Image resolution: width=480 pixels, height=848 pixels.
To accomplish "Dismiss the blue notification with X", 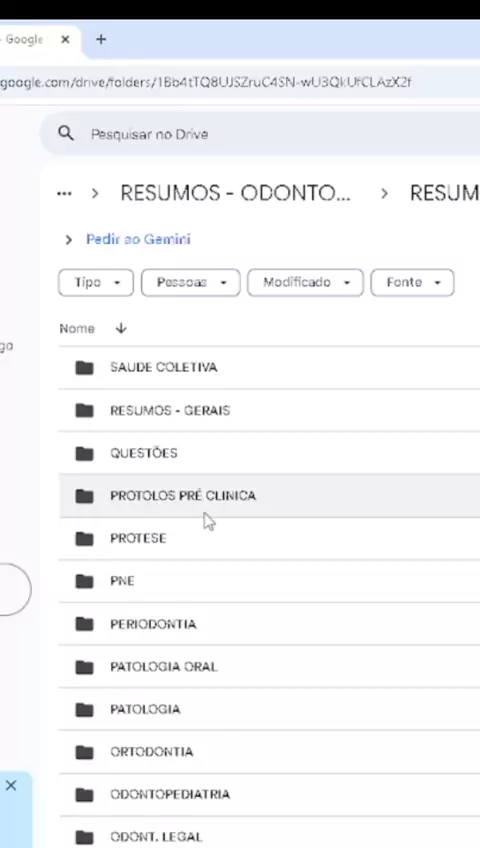I will pos(11,785).
